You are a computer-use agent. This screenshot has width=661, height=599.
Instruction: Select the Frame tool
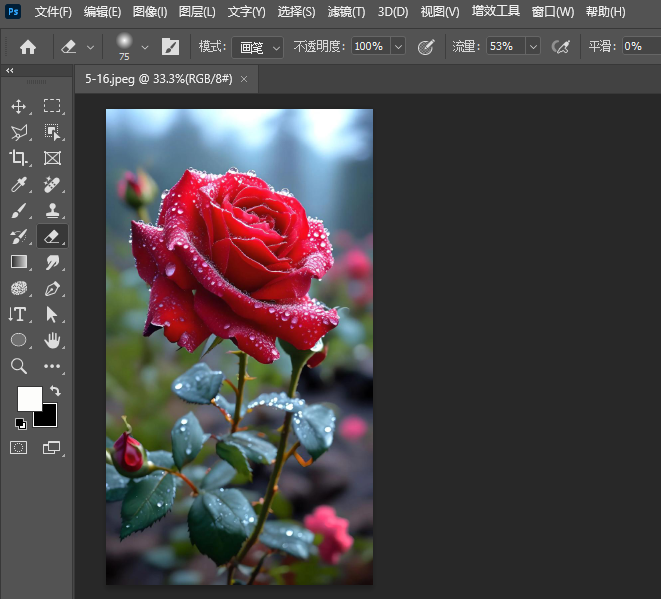click(x=52, y=158)
